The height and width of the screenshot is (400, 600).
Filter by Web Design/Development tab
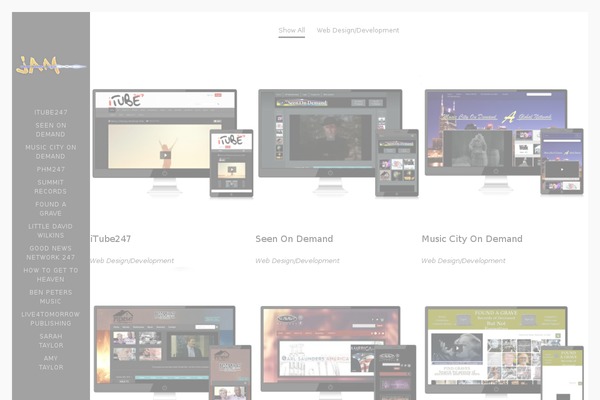(358, 30)
